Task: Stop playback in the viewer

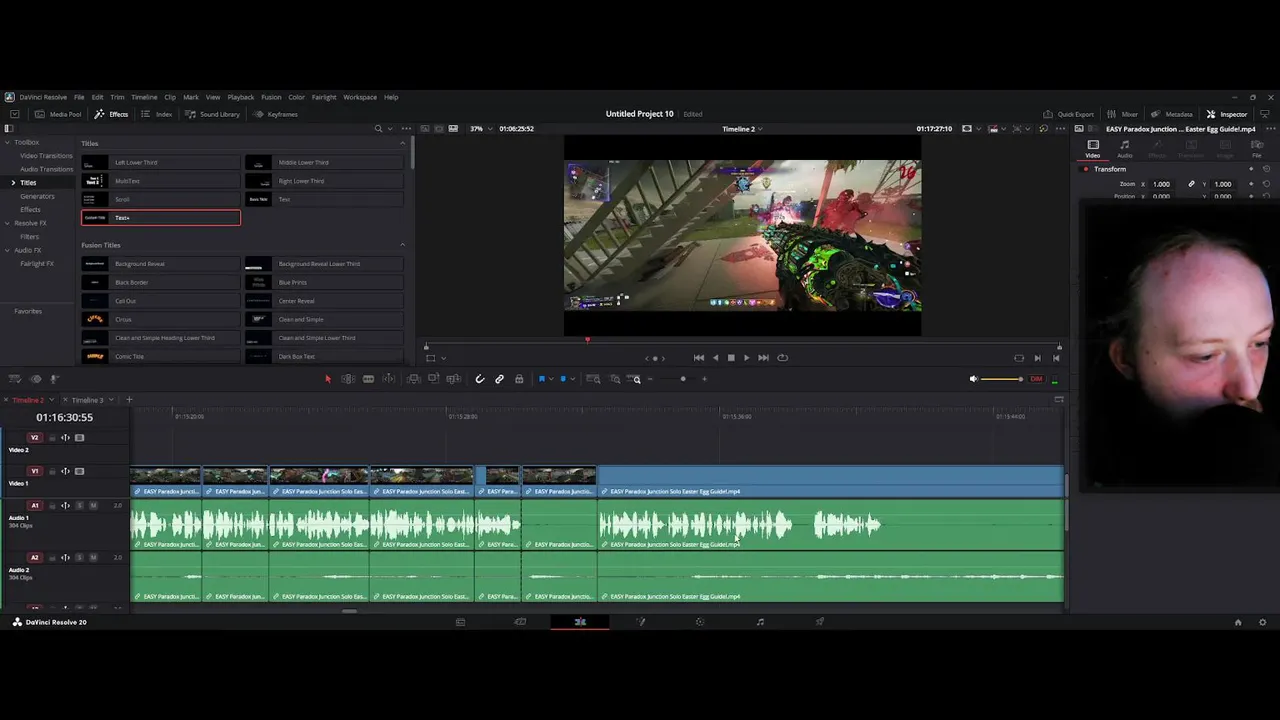Action: [x=731, y=358]
